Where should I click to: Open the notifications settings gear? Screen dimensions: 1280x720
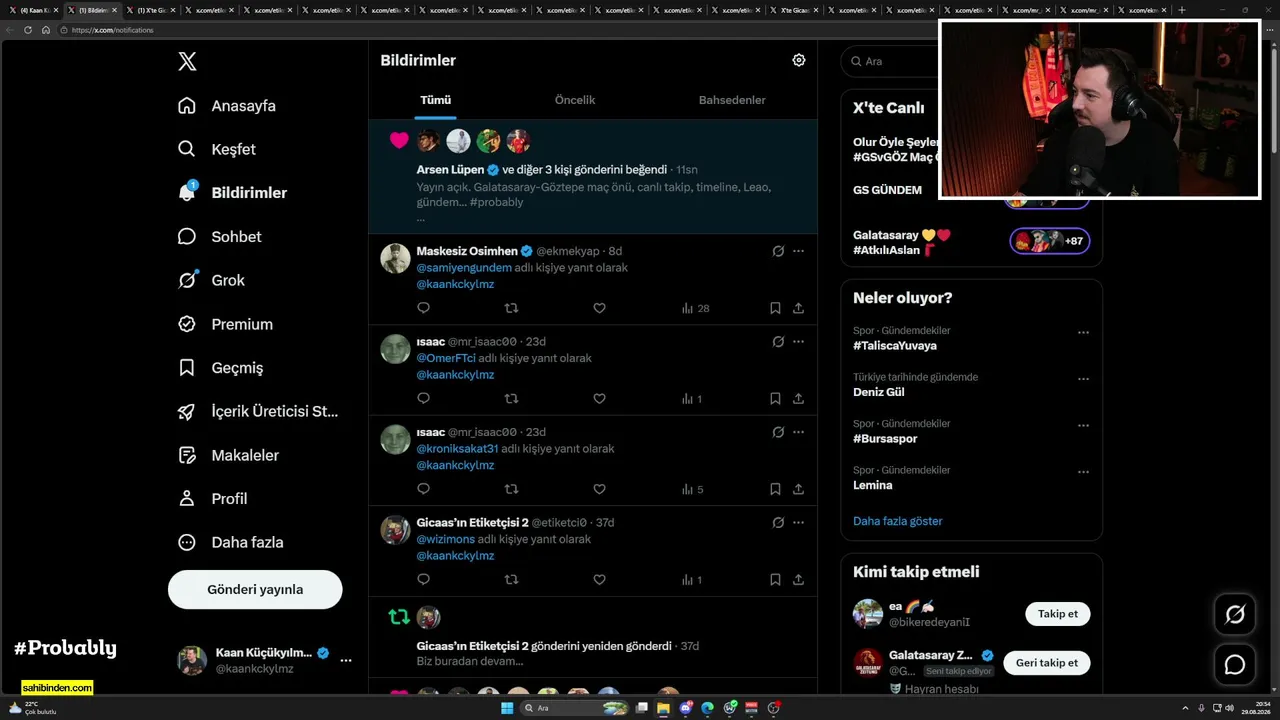tap(799, 60)
